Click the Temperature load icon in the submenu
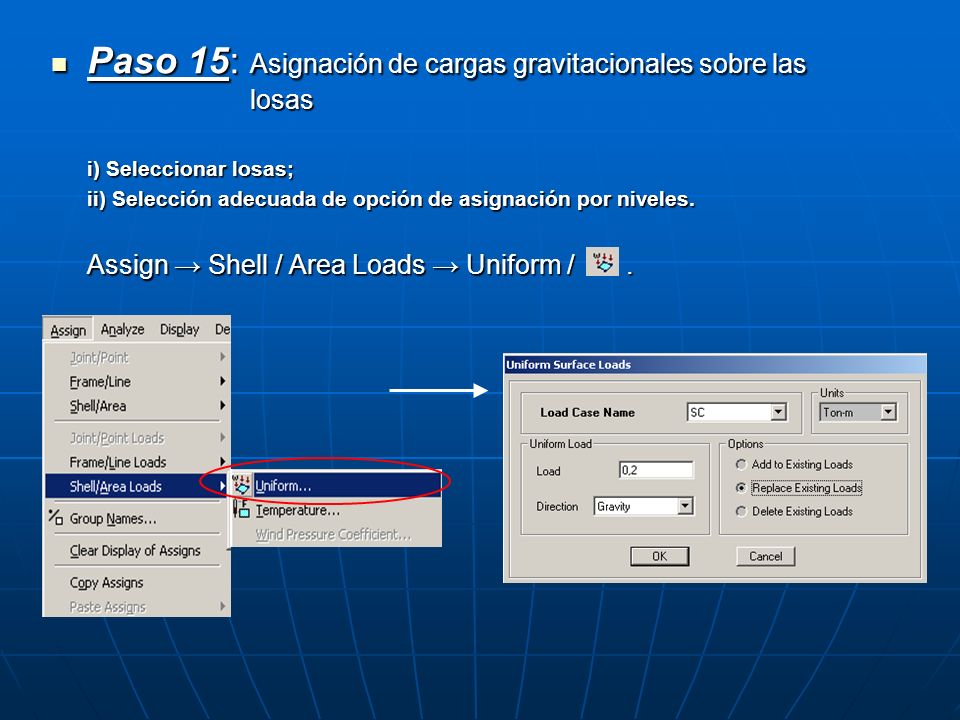This screenshot has height=720, width=960. [x=241, y=509]
